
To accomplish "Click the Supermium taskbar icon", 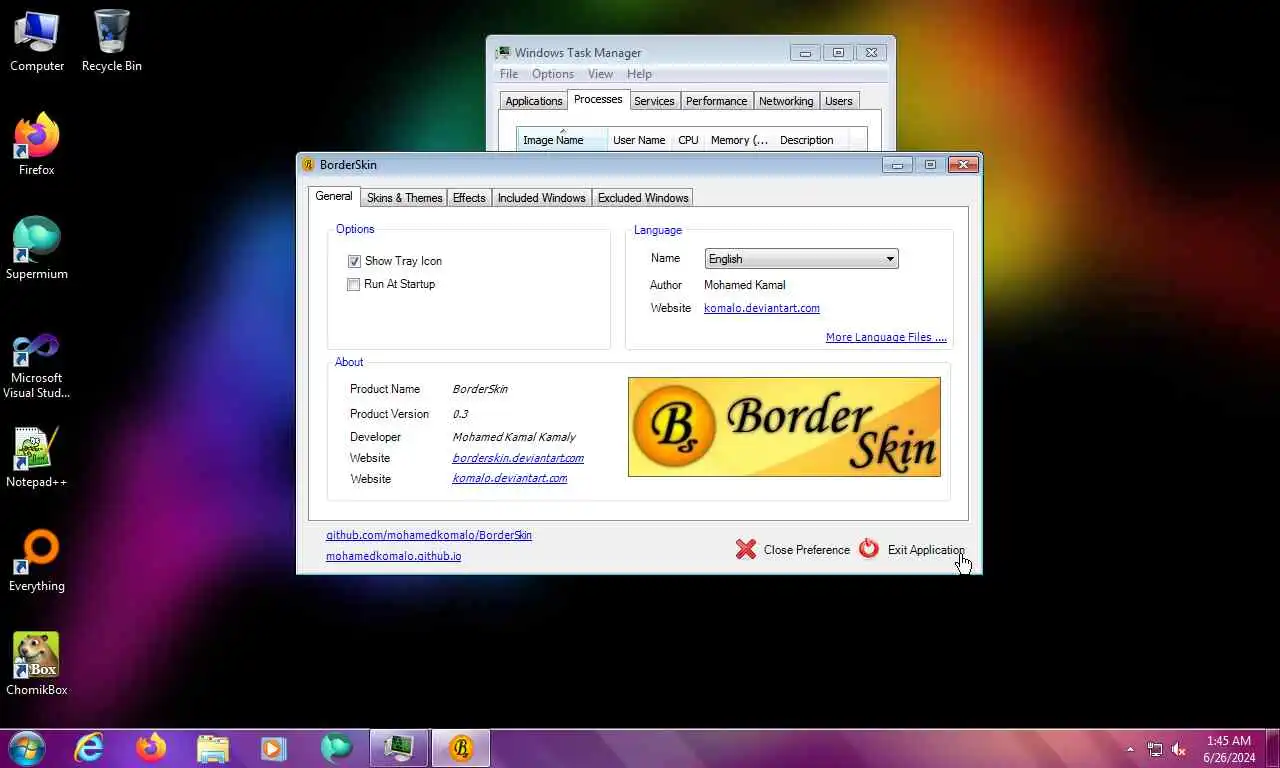I will [337, 748].
